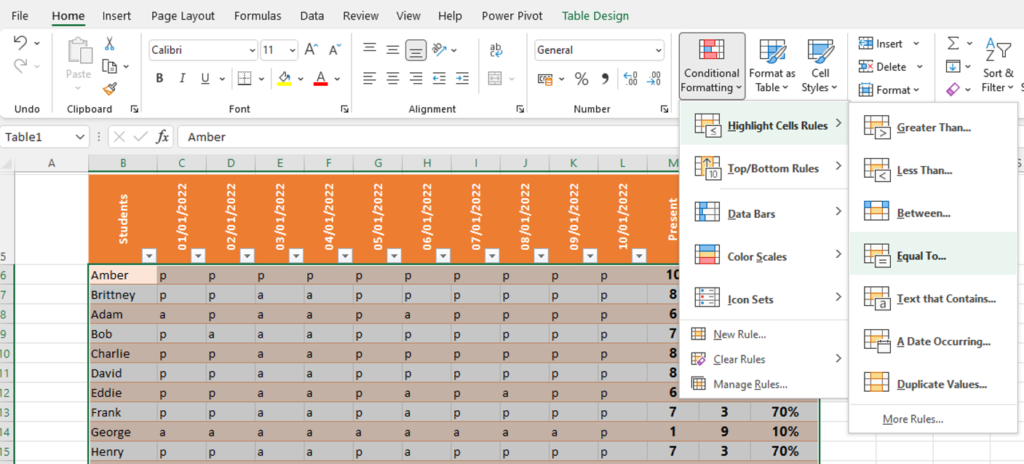1024x464 pixels.
Task: Choose Text that Contains... rule
Action: click(x=933, y=299)
